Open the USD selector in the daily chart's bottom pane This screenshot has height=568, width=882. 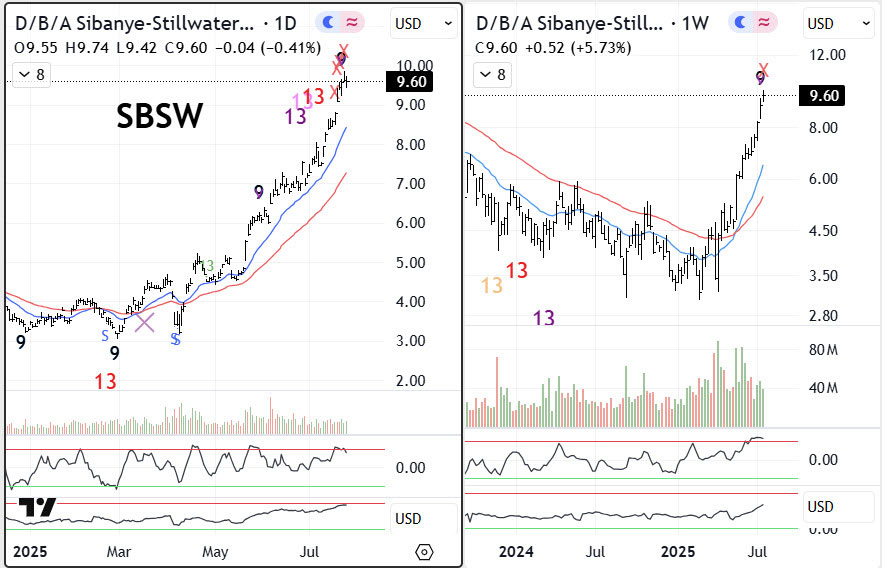tap(408, 519)
